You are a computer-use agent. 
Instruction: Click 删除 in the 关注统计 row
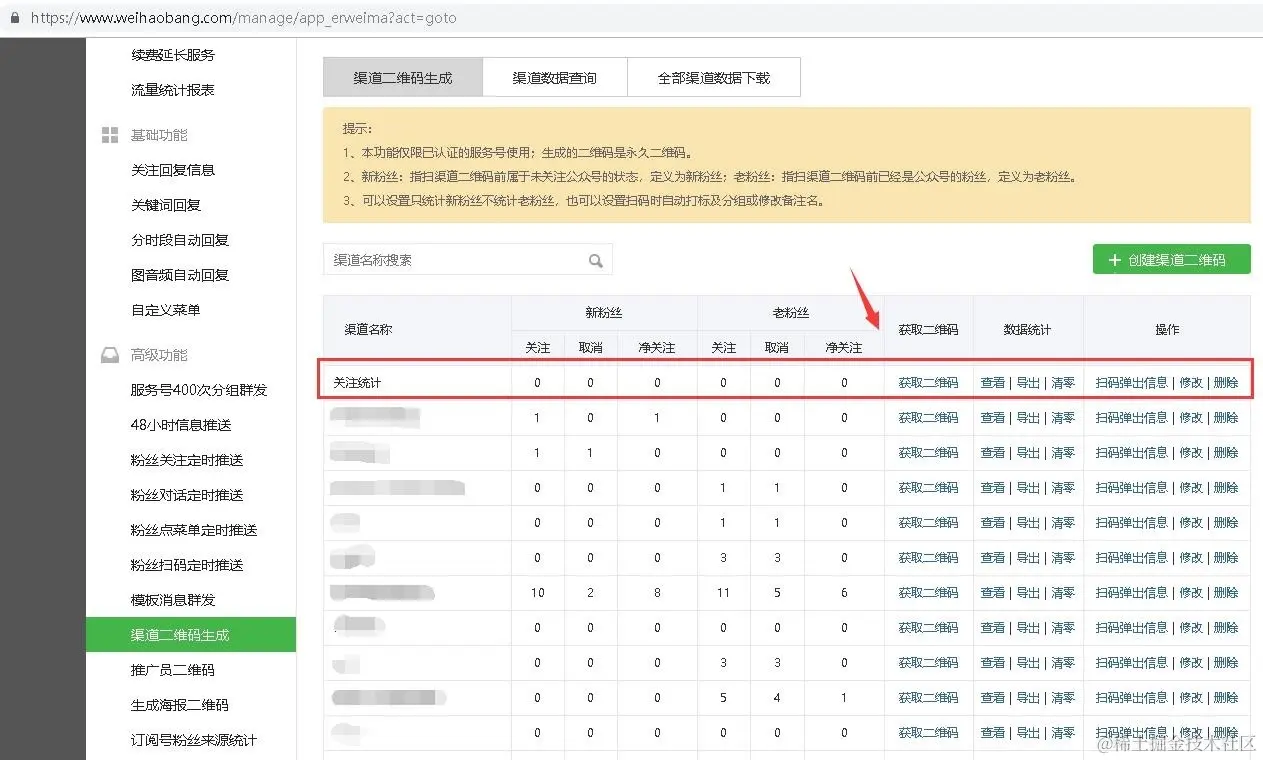point(1226,383)
